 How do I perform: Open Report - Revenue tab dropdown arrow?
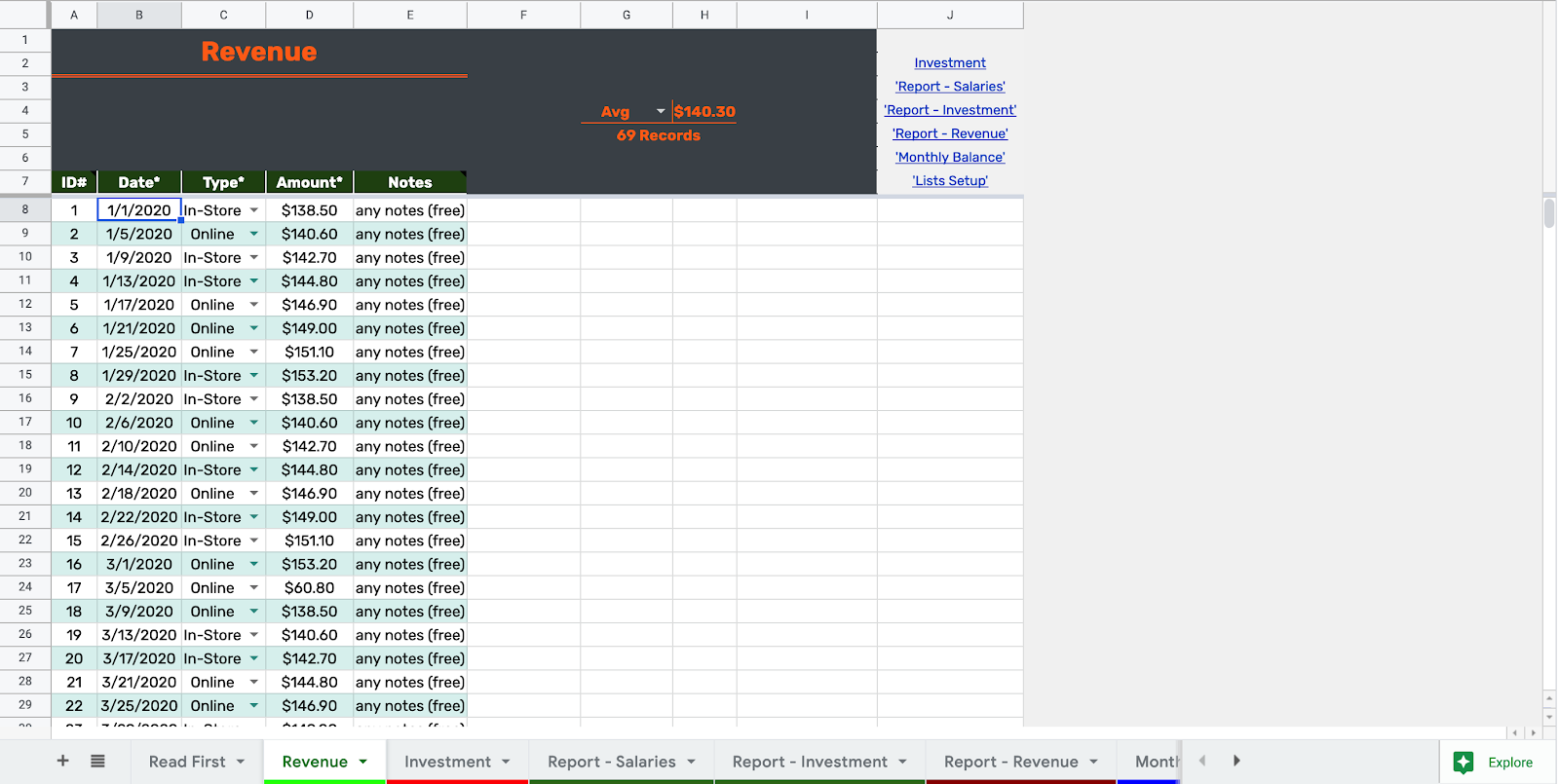click(1094, 762)
